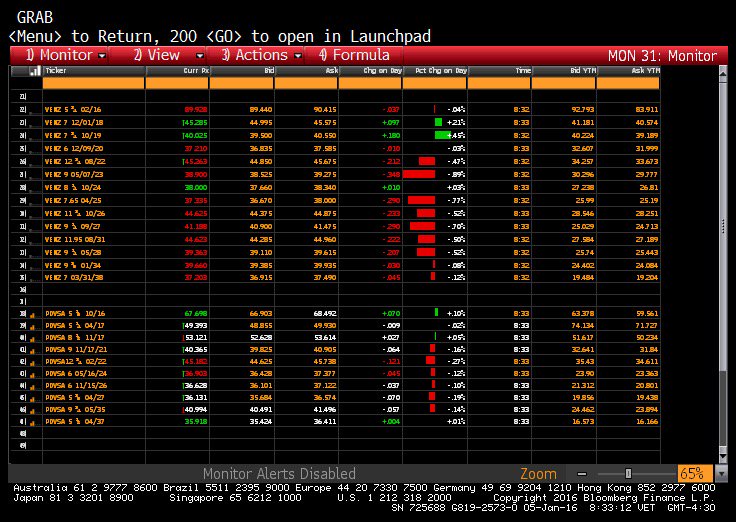Expand the Monitor menu dropdown arrow

102,56
